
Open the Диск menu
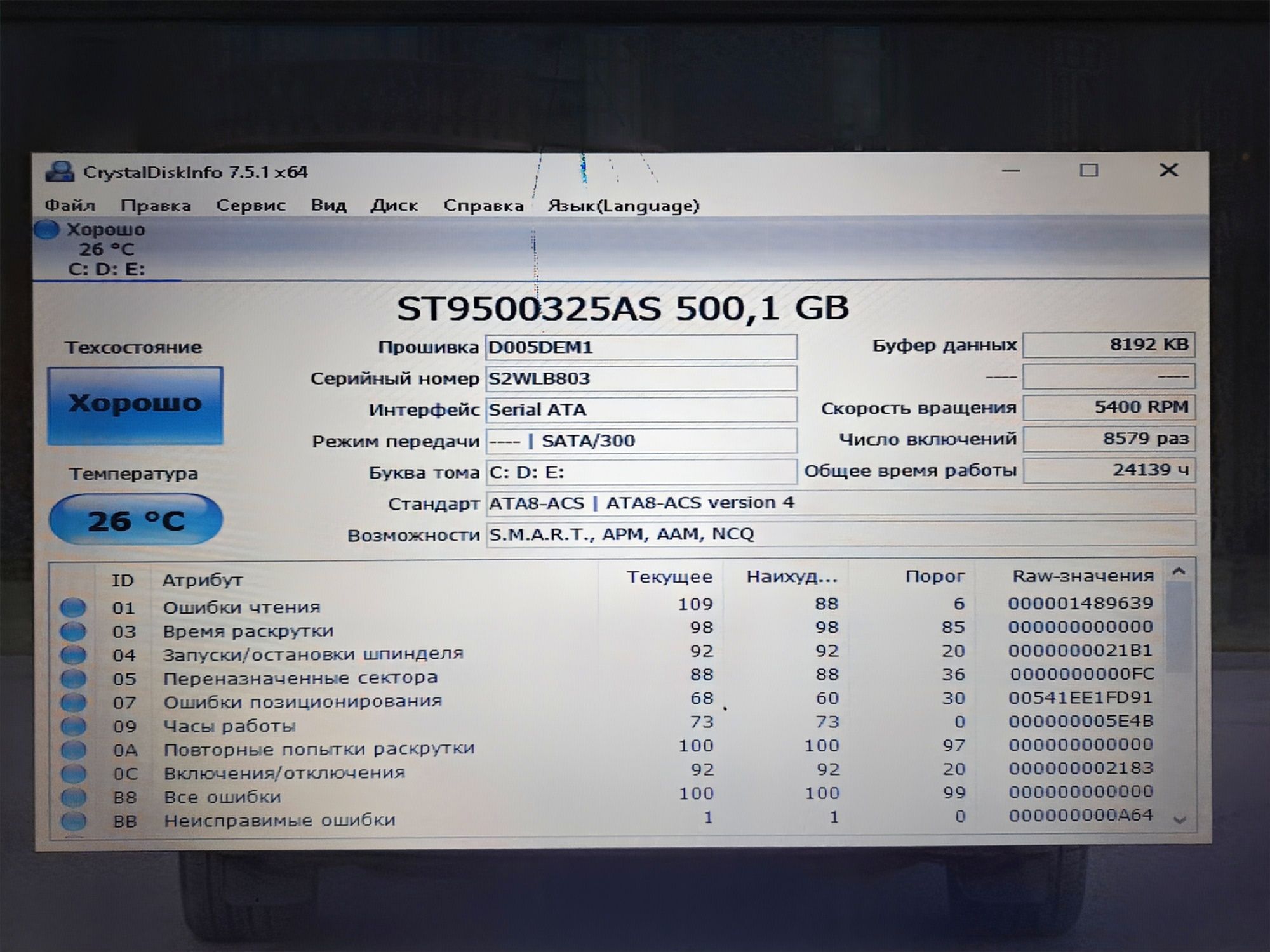click(394, 206)
